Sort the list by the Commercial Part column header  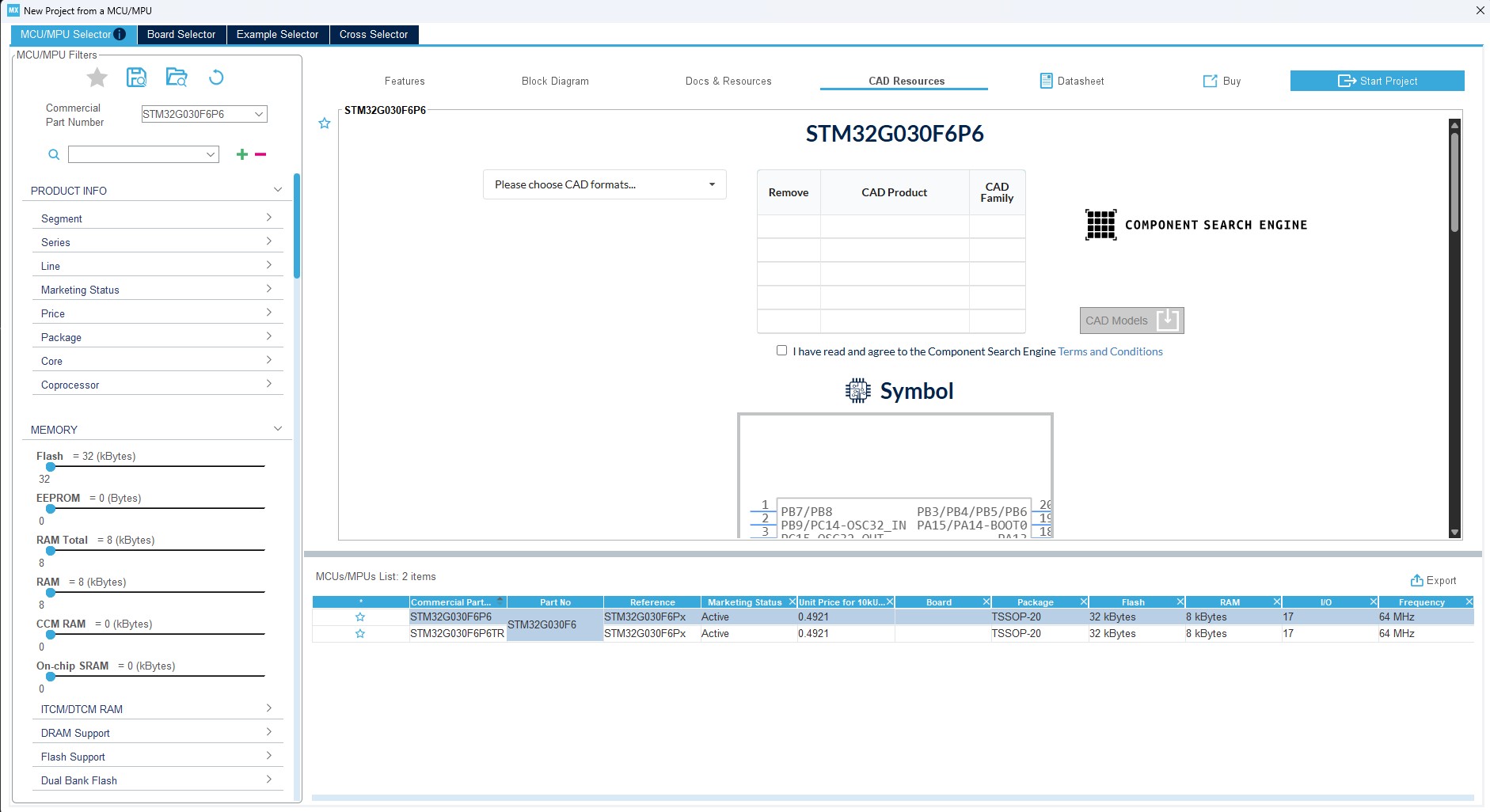pos(458,602)
